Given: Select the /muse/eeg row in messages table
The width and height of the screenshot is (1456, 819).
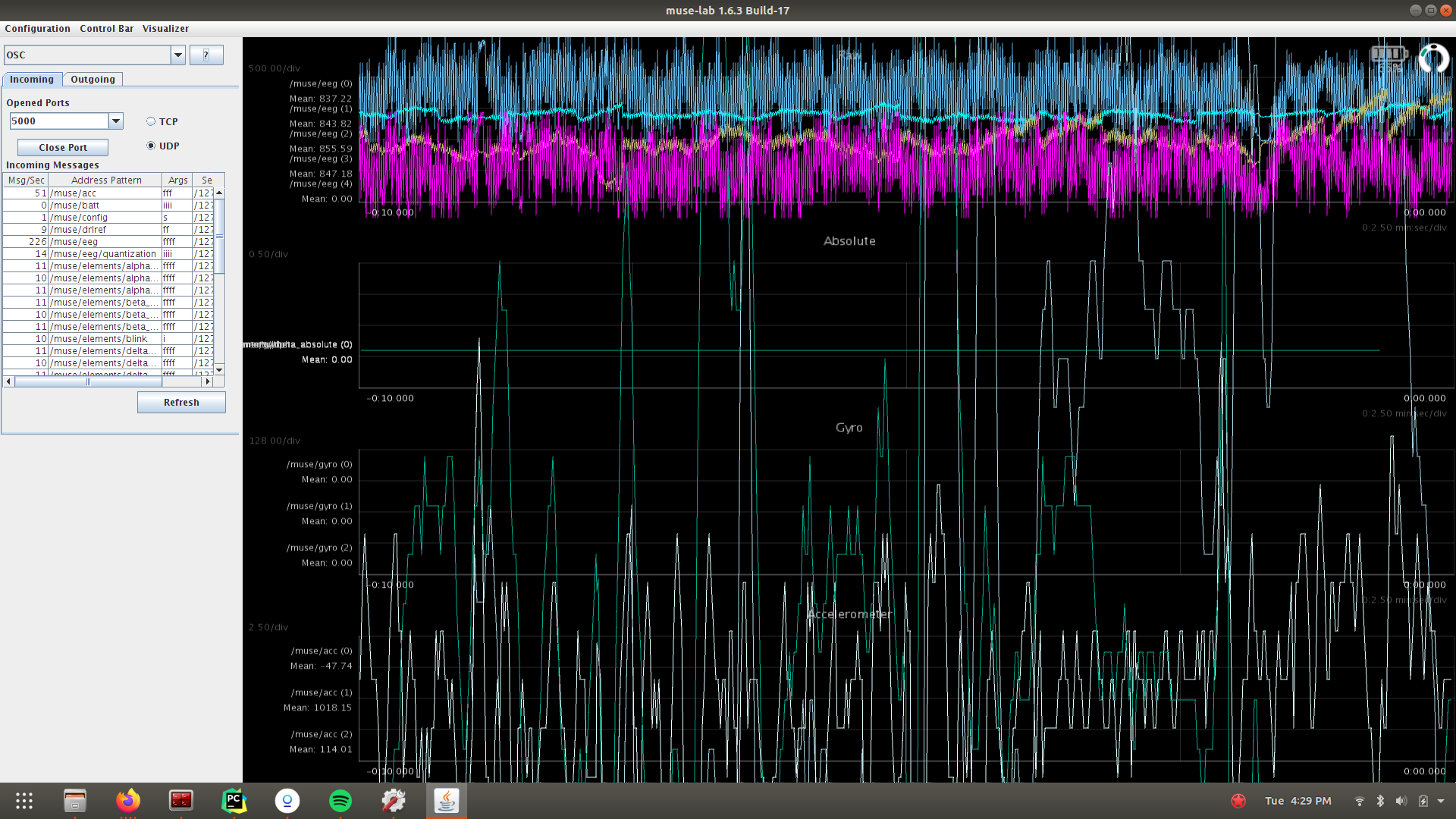Looking at the screenshot, I should coord(105,242).
